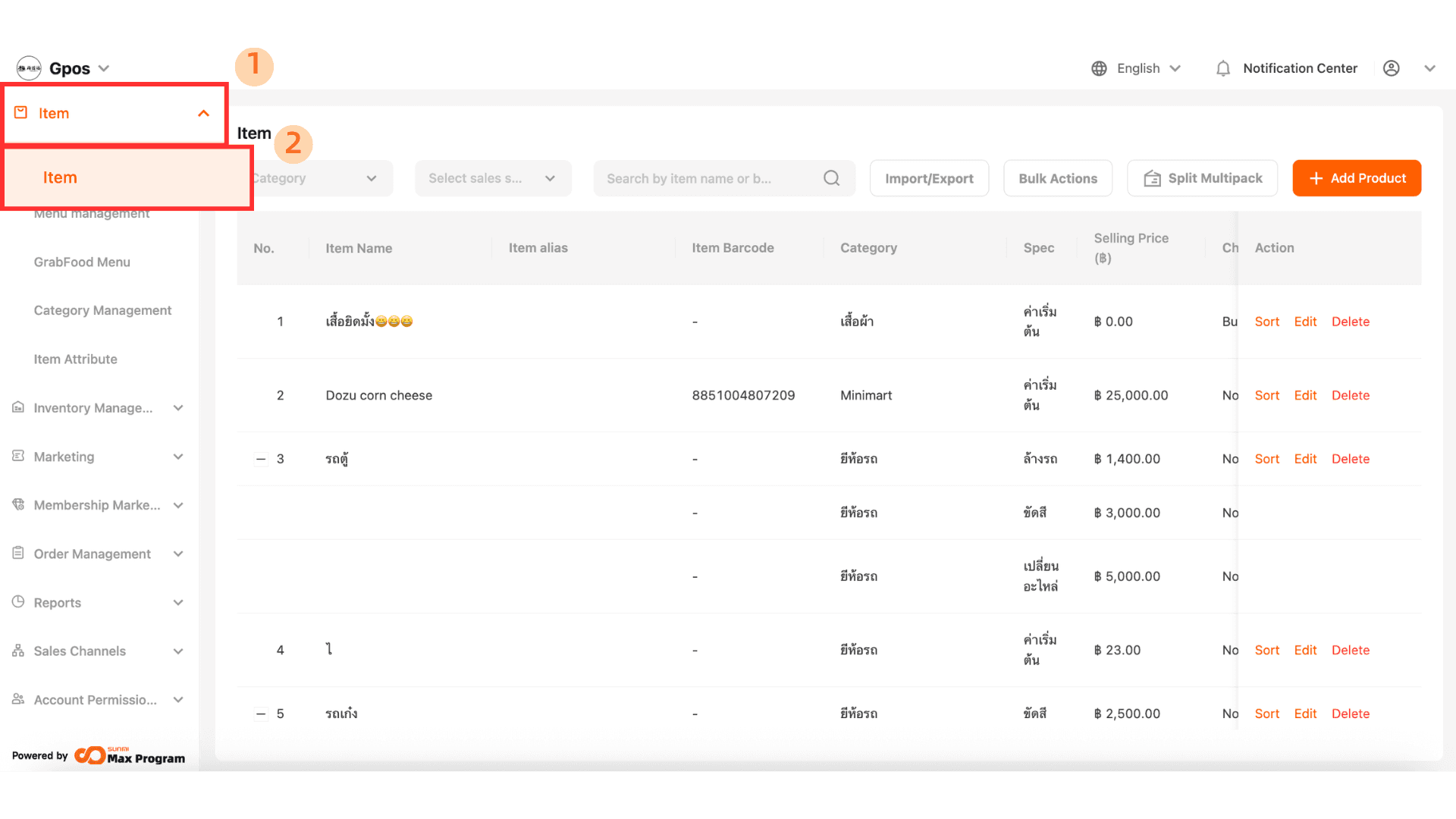Open Category Management menu item

(x=102, y=310)
